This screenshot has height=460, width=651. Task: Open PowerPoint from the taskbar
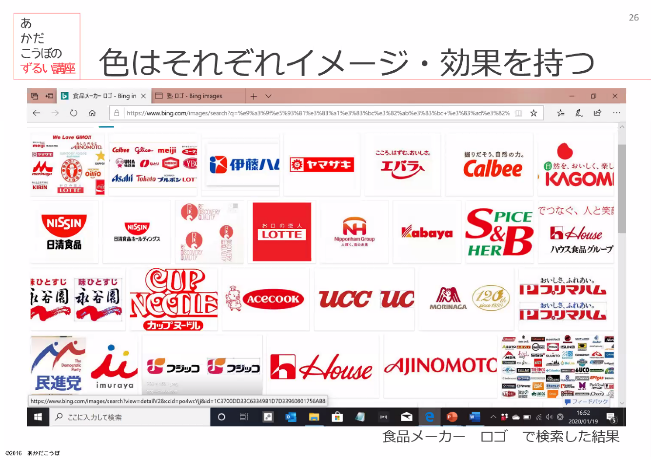(x=452, y=417)
